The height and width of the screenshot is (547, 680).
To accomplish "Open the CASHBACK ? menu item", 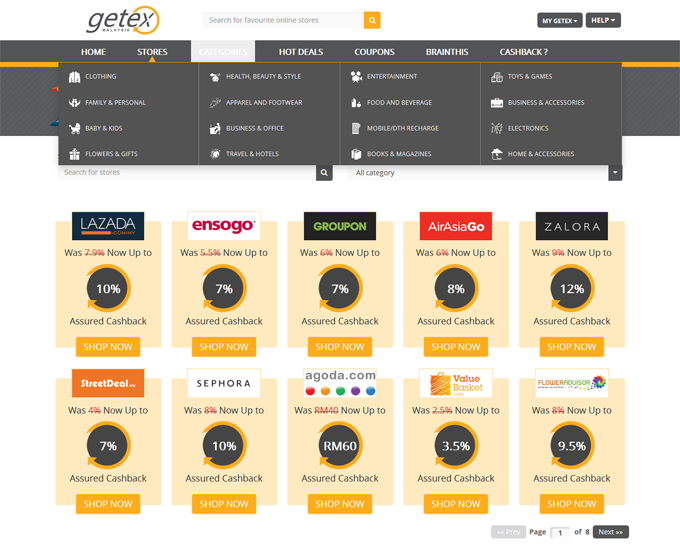I will click(523, 52).
